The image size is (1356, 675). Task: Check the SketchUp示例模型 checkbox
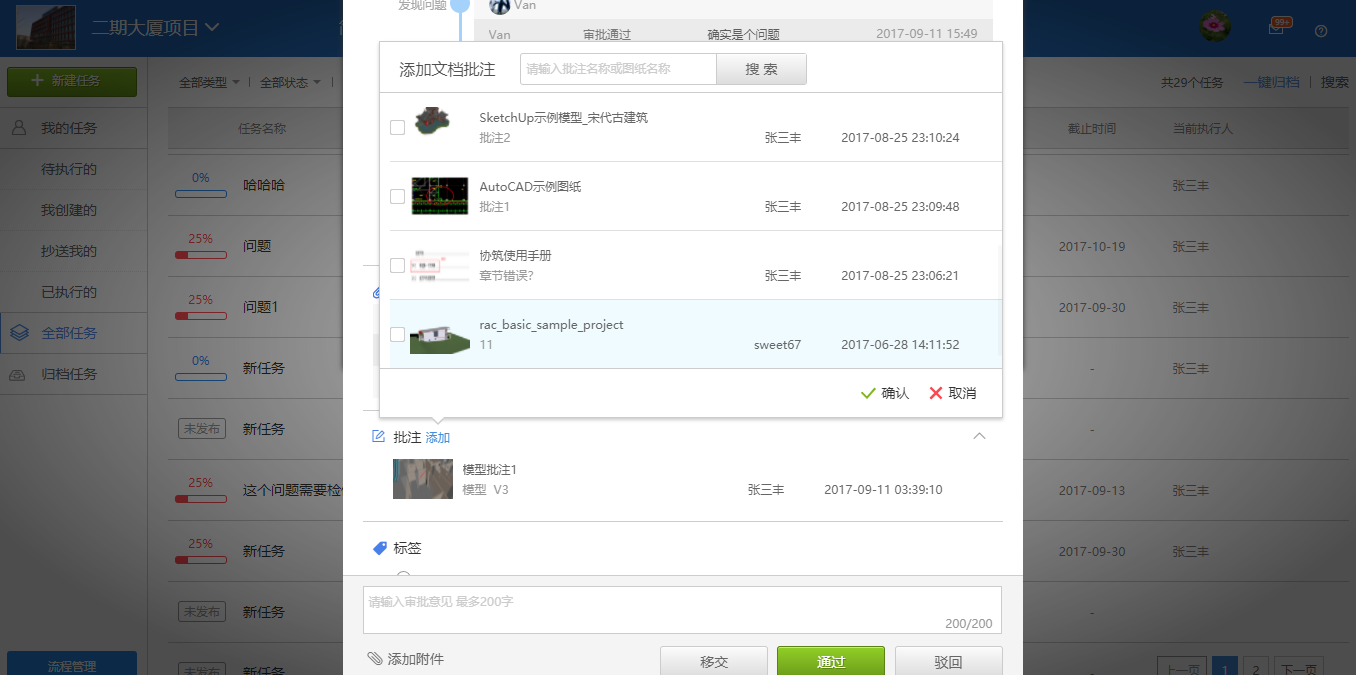pos(396,127)
